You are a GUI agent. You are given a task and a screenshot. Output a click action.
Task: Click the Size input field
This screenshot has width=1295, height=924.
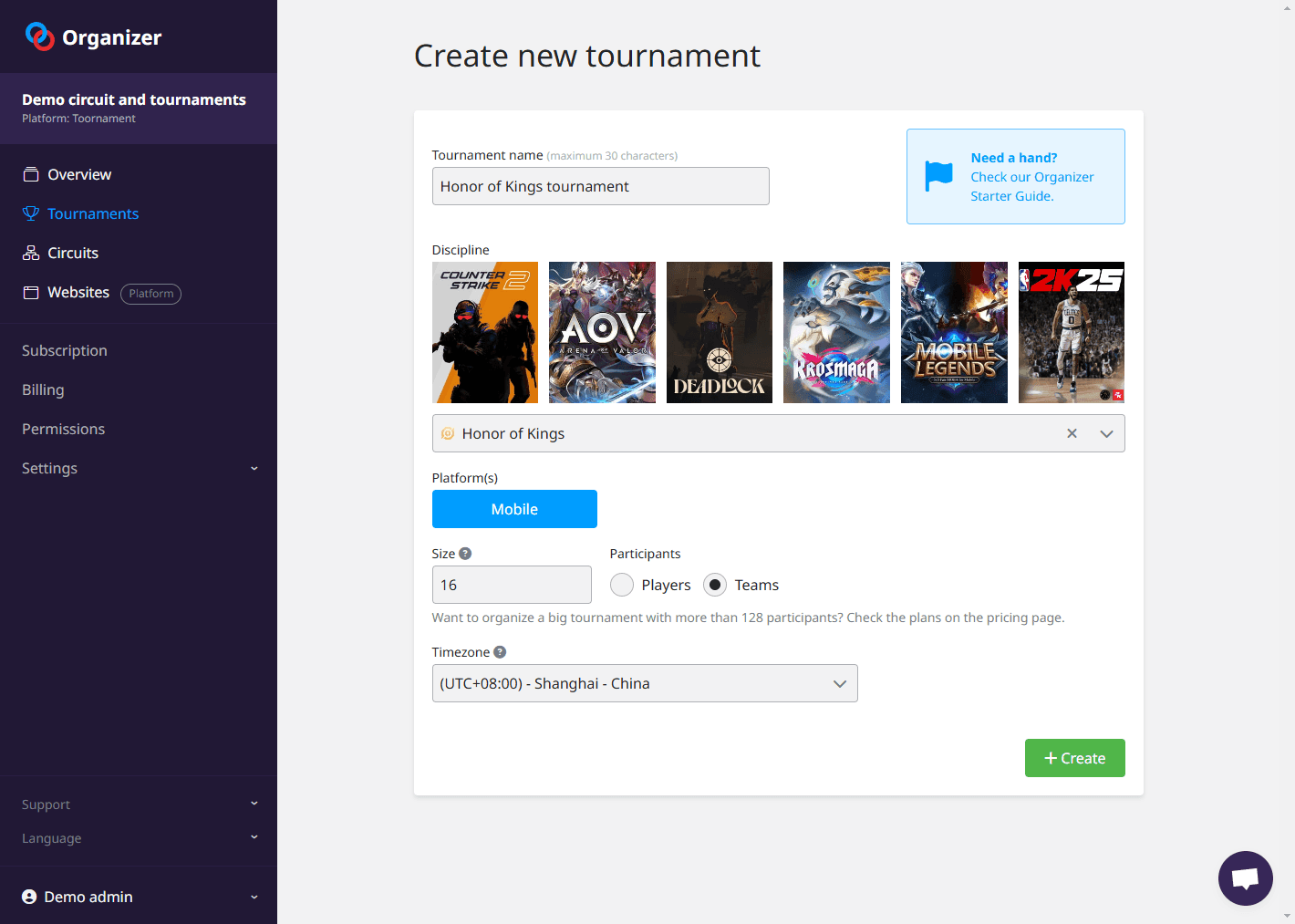pyautogui.click(x=512, y=585)
